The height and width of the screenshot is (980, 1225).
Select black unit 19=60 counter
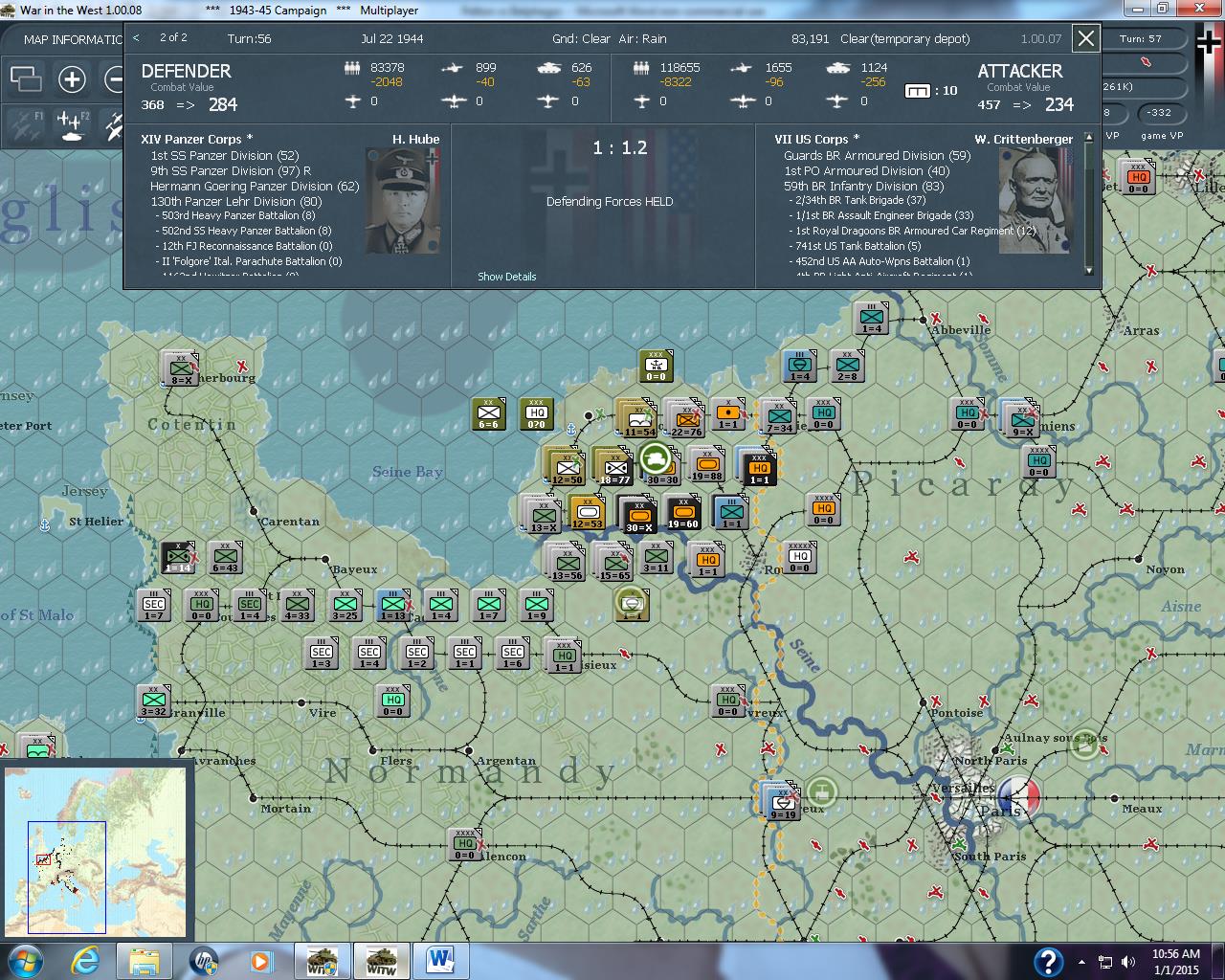[682, 513]
